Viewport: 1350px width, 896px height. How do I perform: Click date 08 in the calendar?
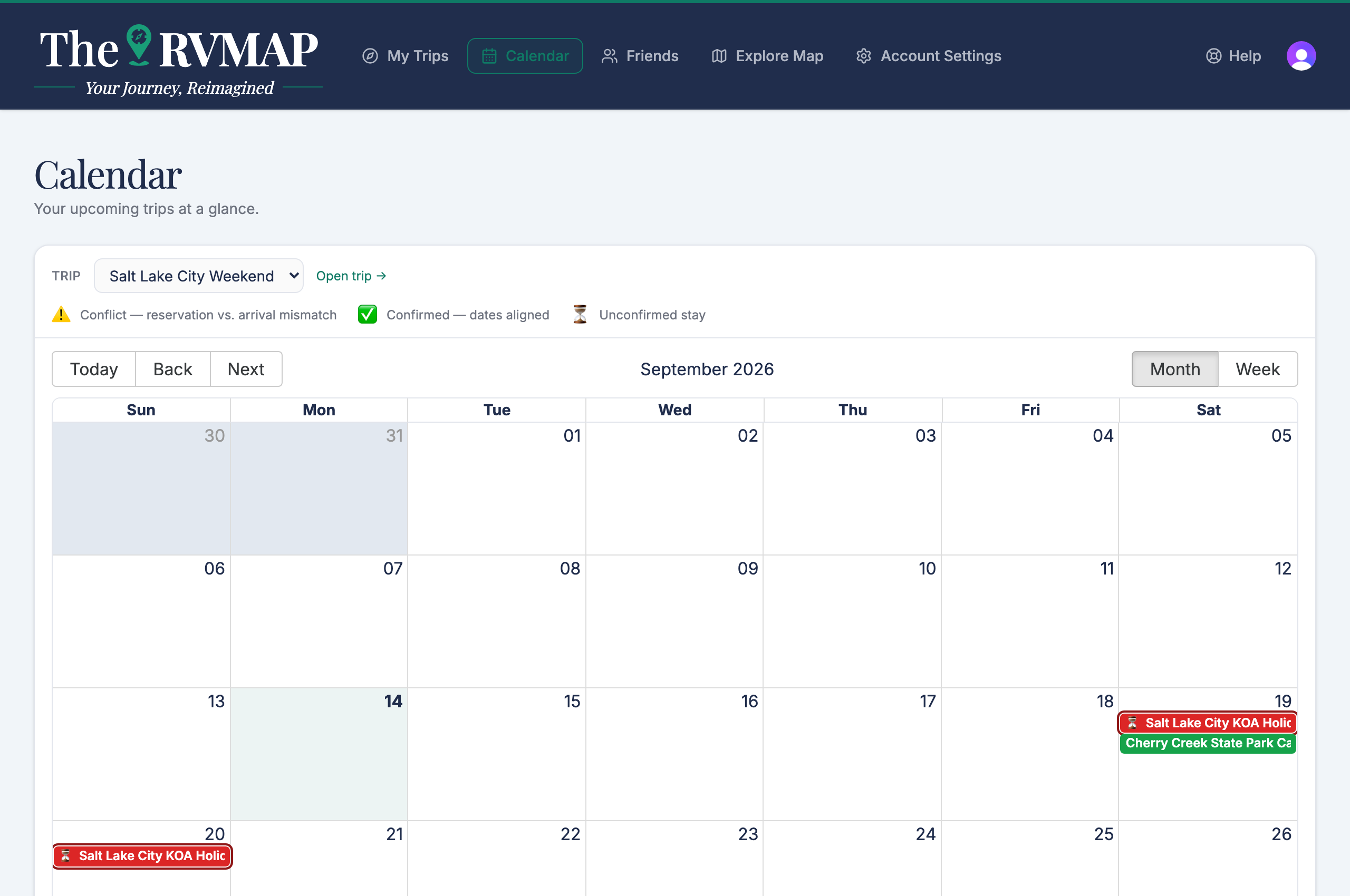pyautogui.click(x=570, y=568)
